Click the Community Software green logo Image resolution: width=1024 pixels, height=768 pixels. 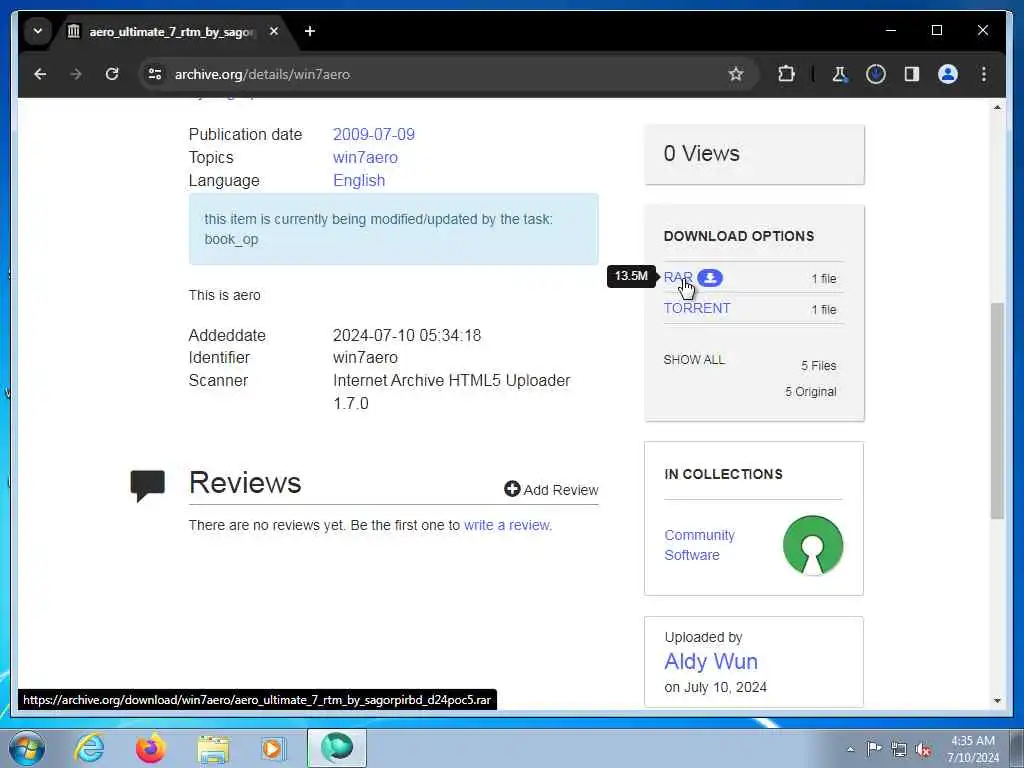tap(812, 545)
